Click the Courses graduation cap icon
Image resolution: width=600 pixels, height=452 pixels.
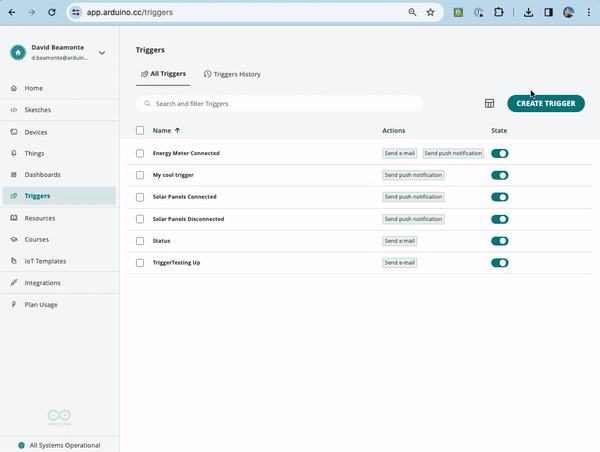pyautogui.click(x=14, y=239)
